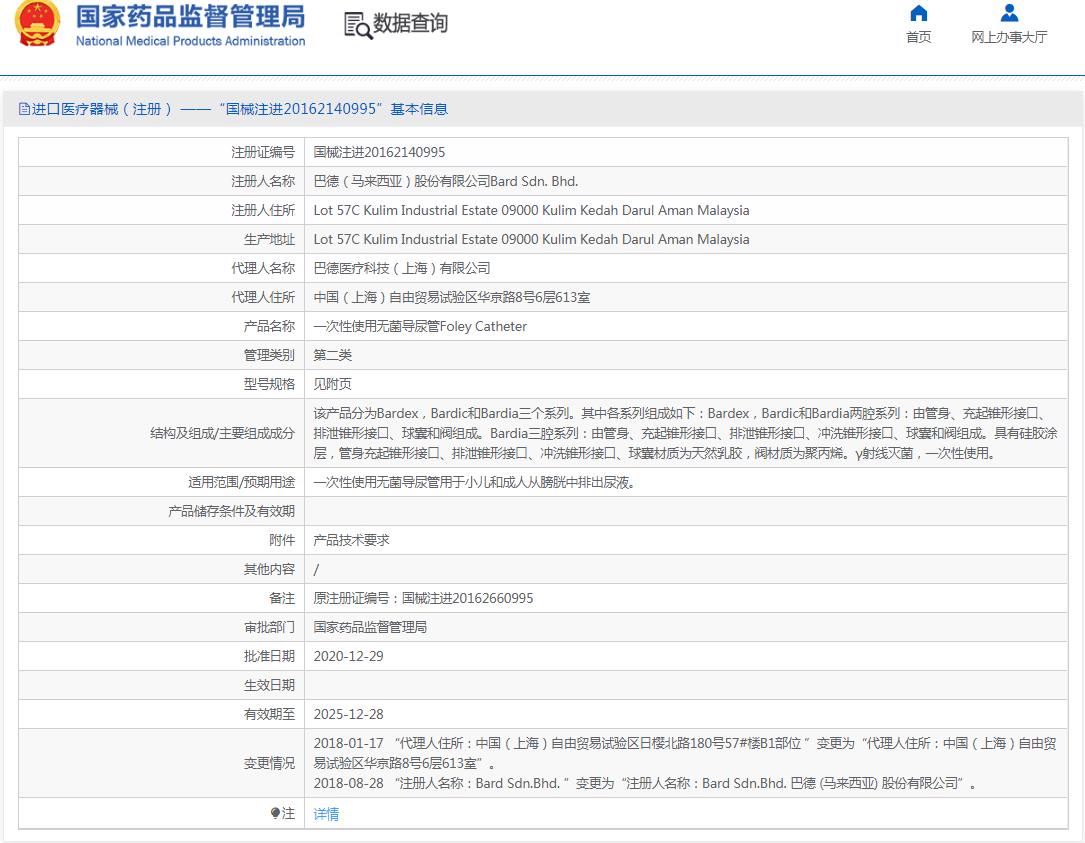This screenshot has width=1085, height=843.
Task: Select product name Foley Catheter
Action: pos(420,327)
